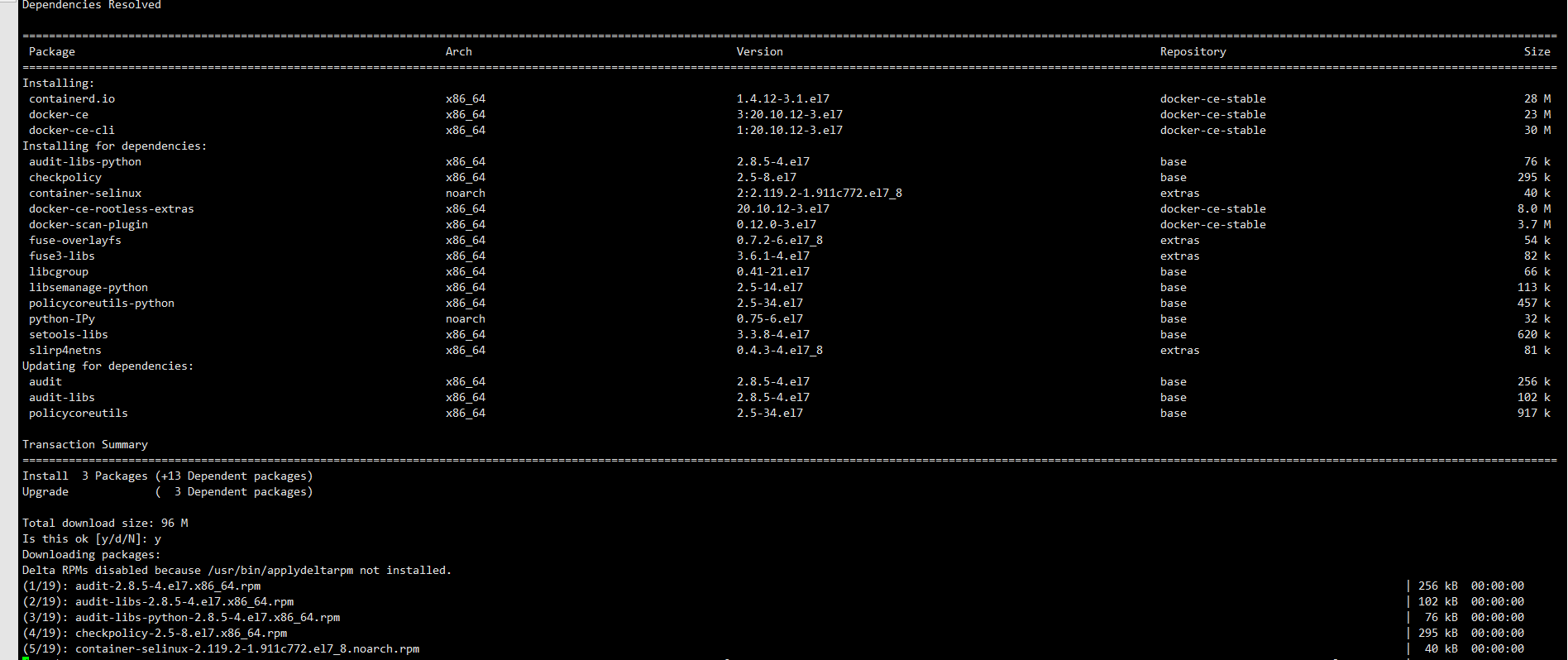The image size is (1568, 660).
Task: Click the 8.0 M size value
Action: coord(1534,208)
